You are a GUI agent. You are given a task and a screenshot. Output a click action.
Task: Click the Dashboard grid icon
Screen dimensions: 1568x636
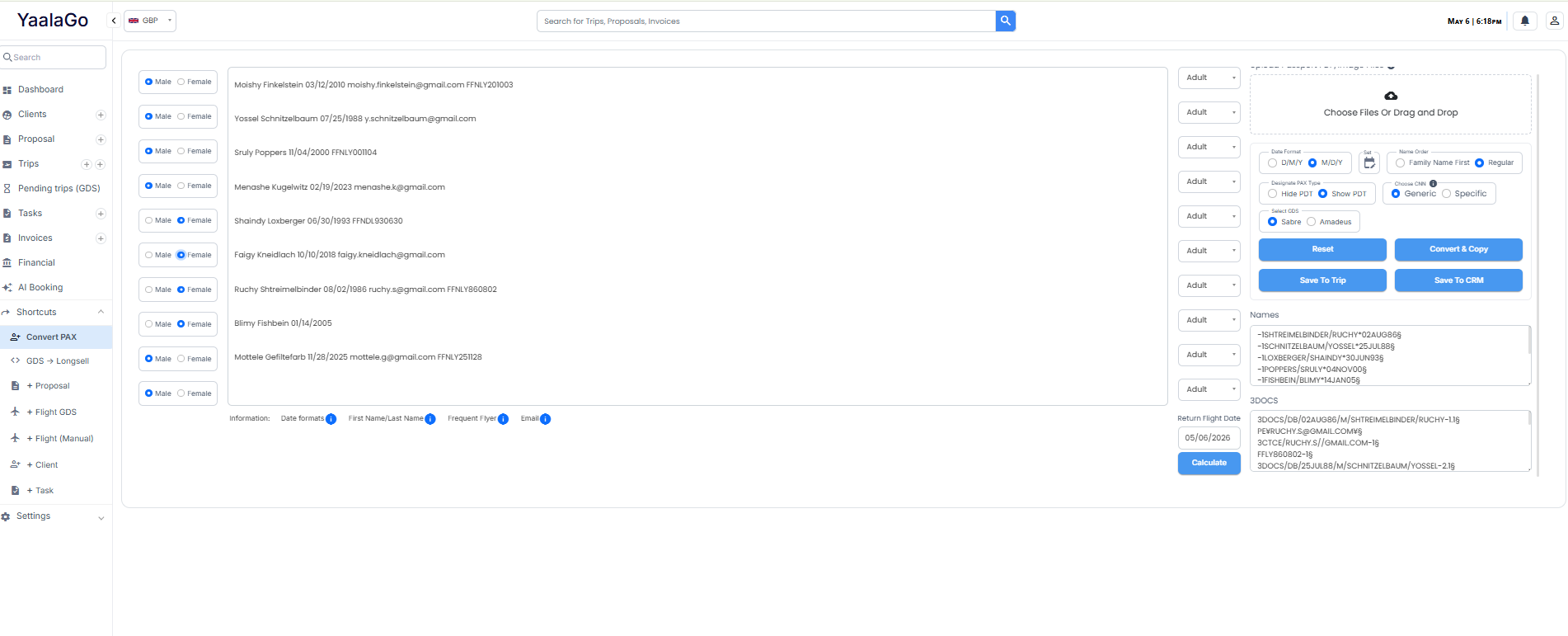(7, 90)
